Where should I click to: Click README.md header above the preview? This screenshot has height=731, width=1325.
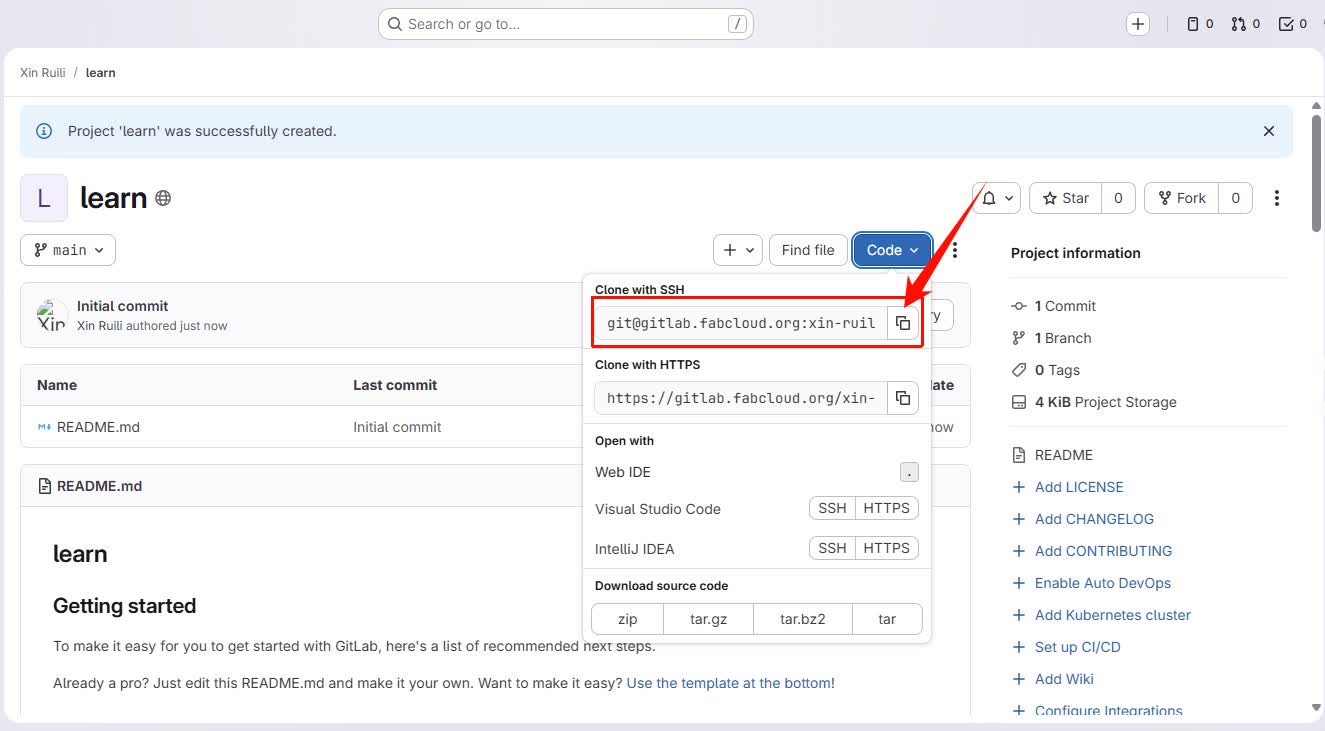[99, 486]
